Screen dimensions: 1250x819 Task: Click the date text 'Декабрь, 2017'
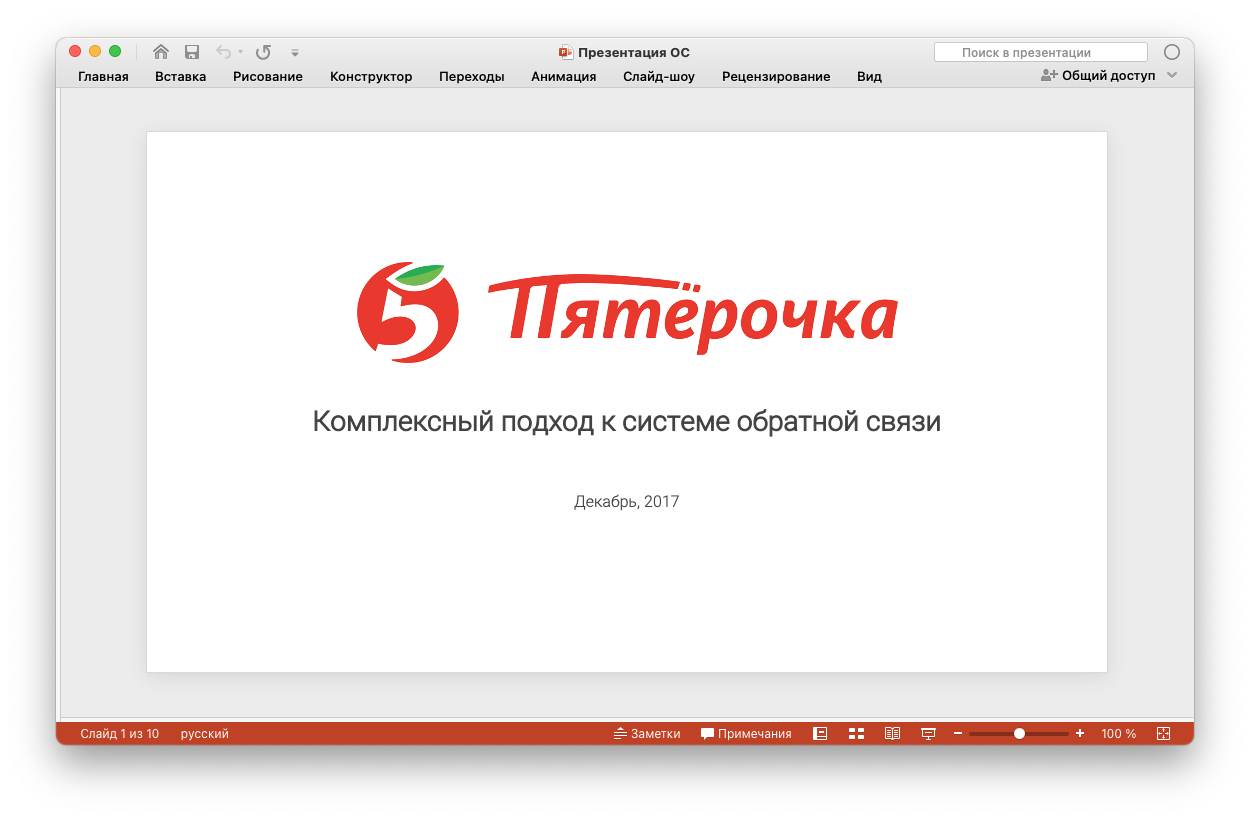pyautogui.click(x=627, y=502)
